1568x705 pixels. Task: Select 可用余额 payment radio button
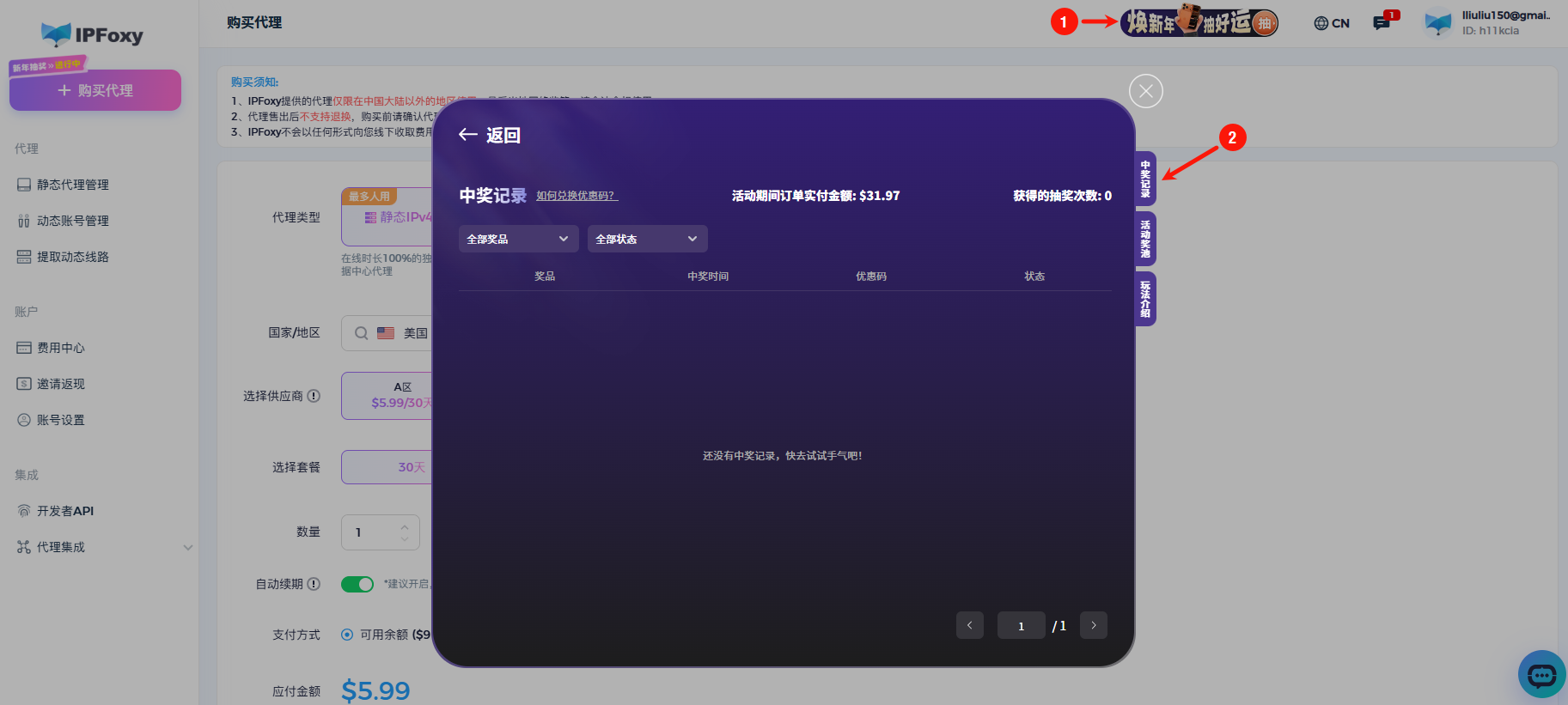coord(347,635)
